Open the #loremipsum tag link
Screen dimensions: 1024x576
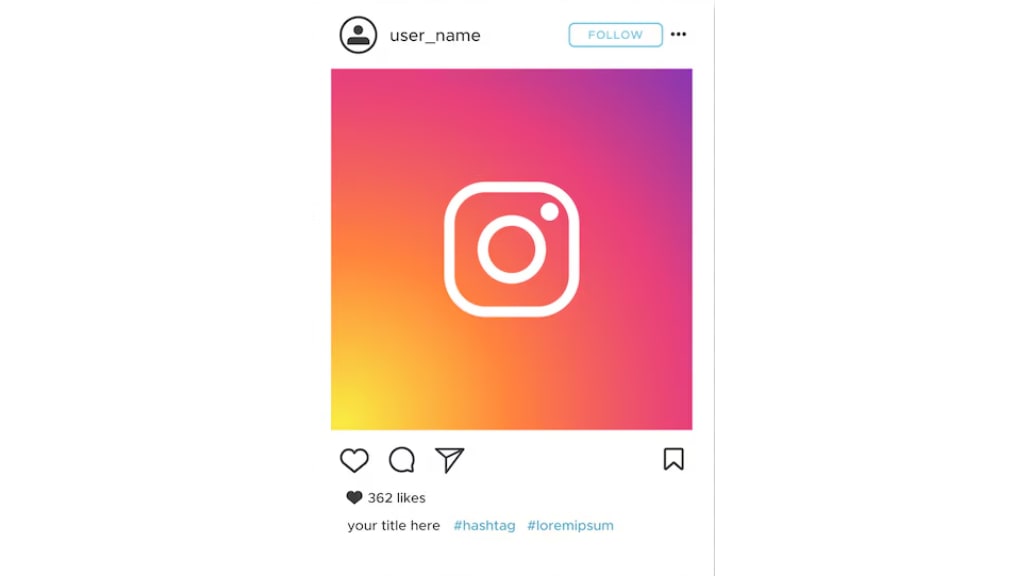point(570,525)
